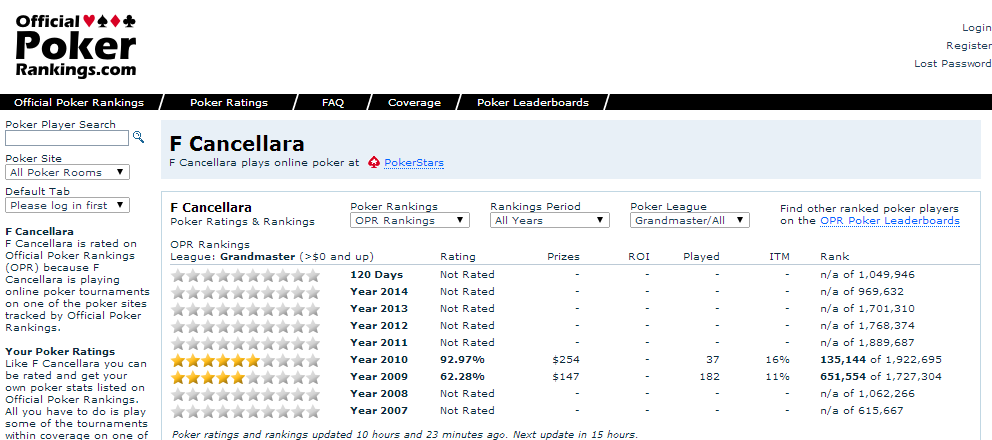Click the Lost Password link
The width and height of the screenshot is (992, 440).
953,63
